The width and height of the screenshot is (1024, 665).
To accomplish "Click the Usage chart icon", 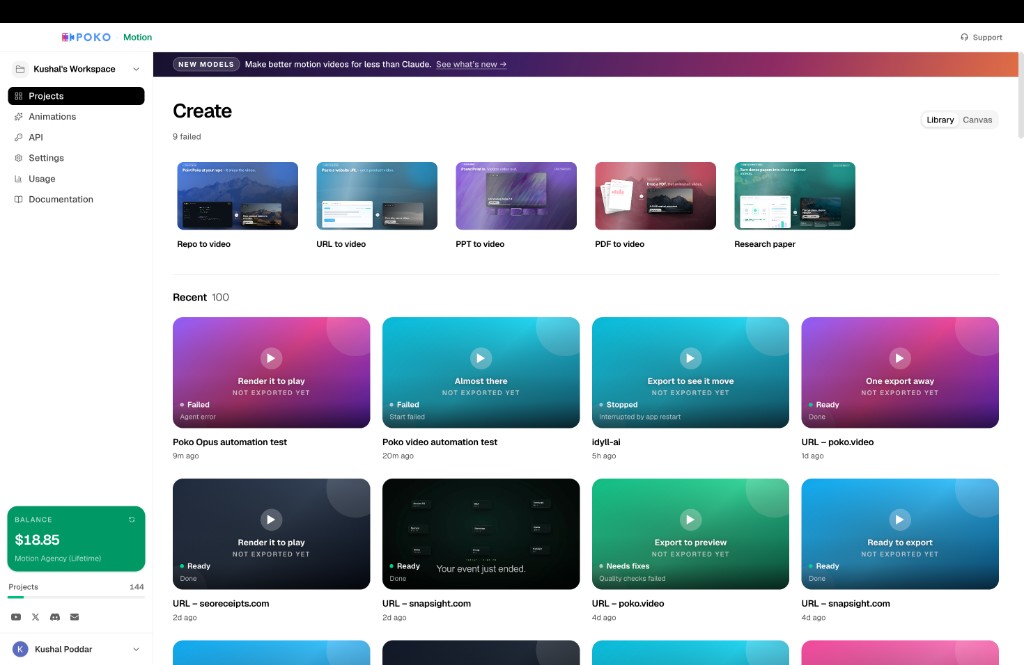I will tap(18, 178).
